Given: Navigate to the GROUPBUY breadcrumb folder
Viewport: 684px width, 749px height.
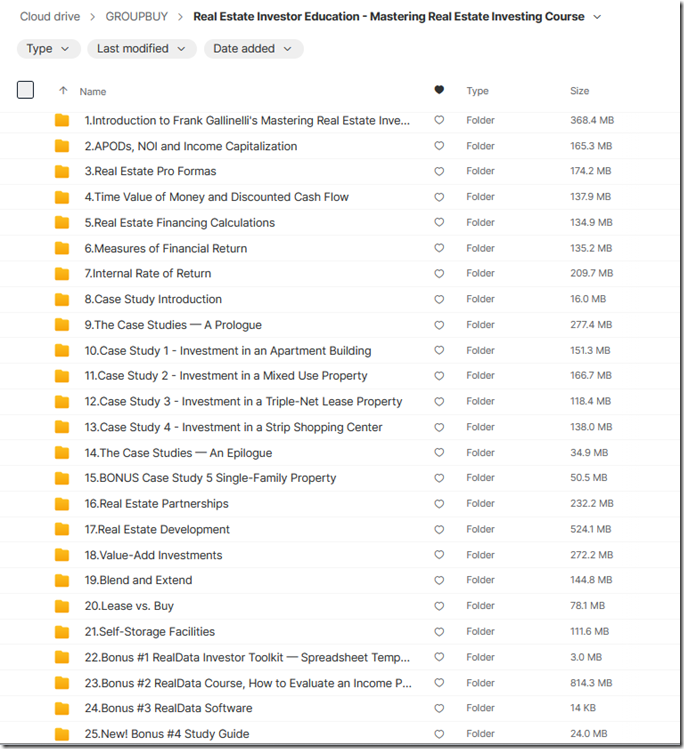Looking at the screenshot, I should click(137, 17).
